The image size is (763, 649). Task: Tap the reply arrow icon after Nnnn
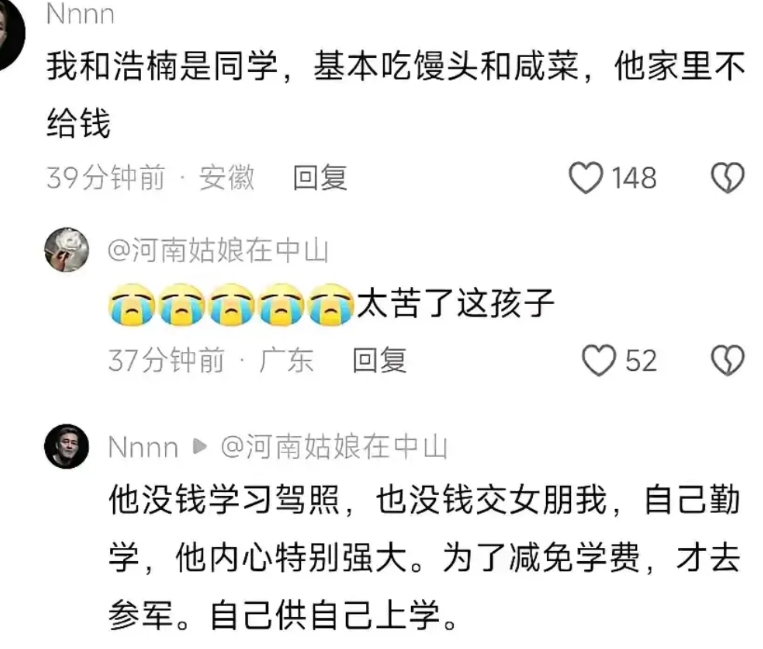click(x=200, y=447)
